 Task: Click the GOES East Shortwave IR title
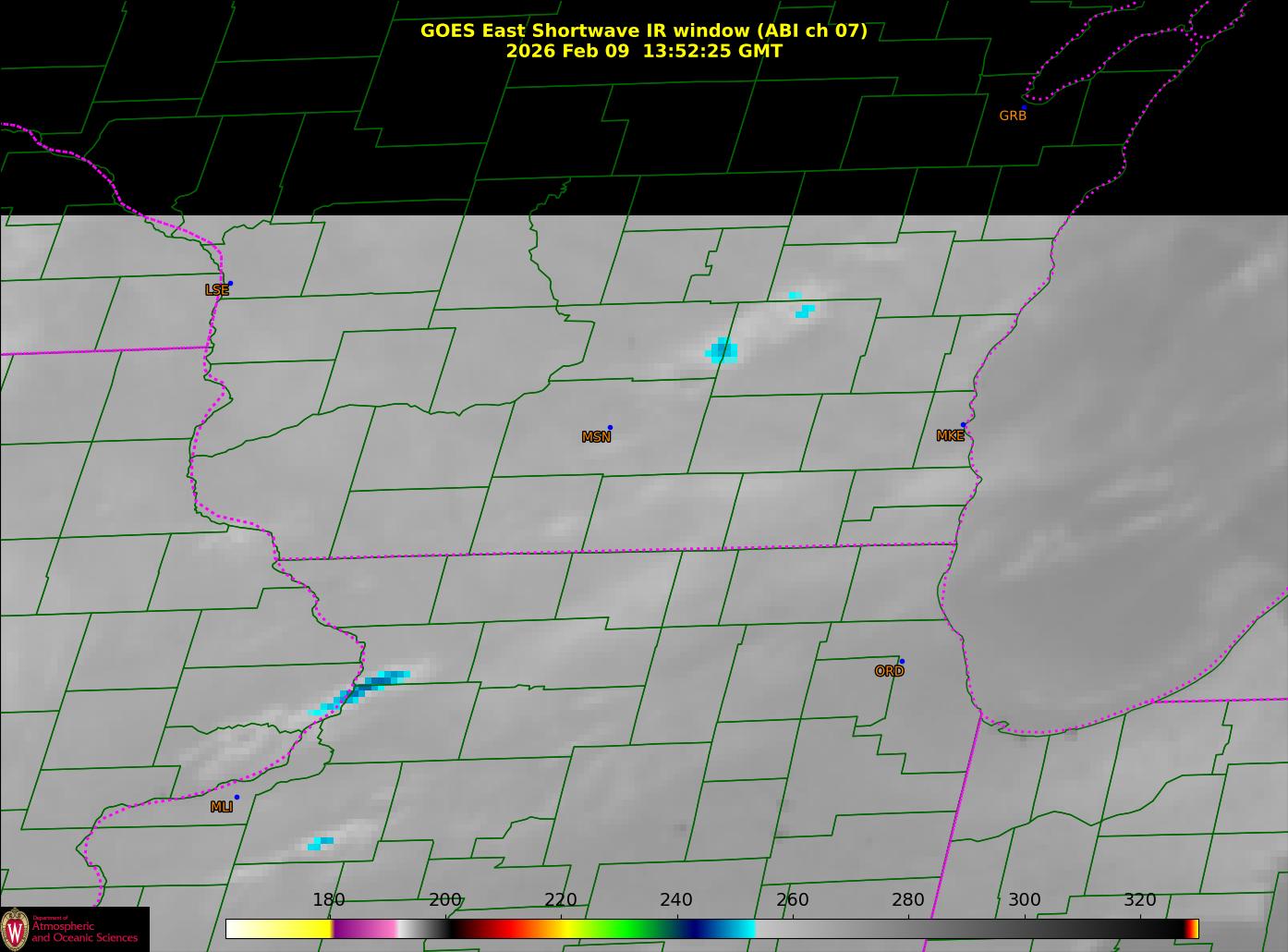click(x=644, y=31)
